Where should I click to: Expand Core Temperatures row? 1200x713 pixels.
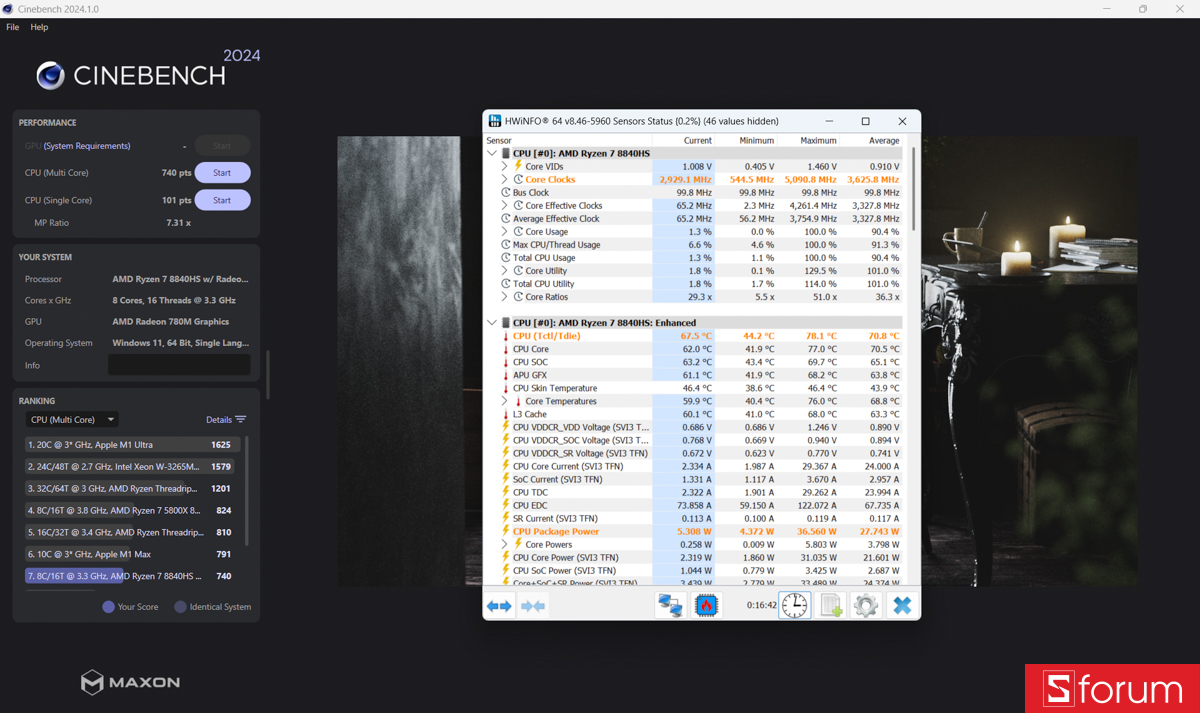[x=505, y=401]
